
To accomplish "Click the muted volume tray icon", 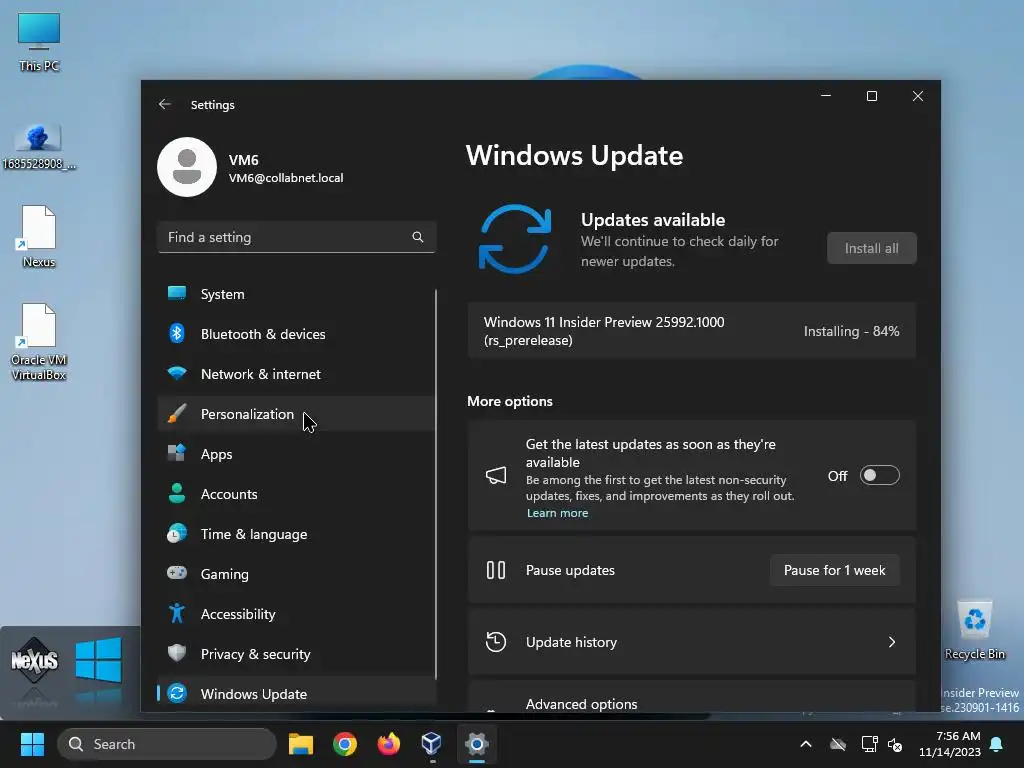I will (895, 744).
